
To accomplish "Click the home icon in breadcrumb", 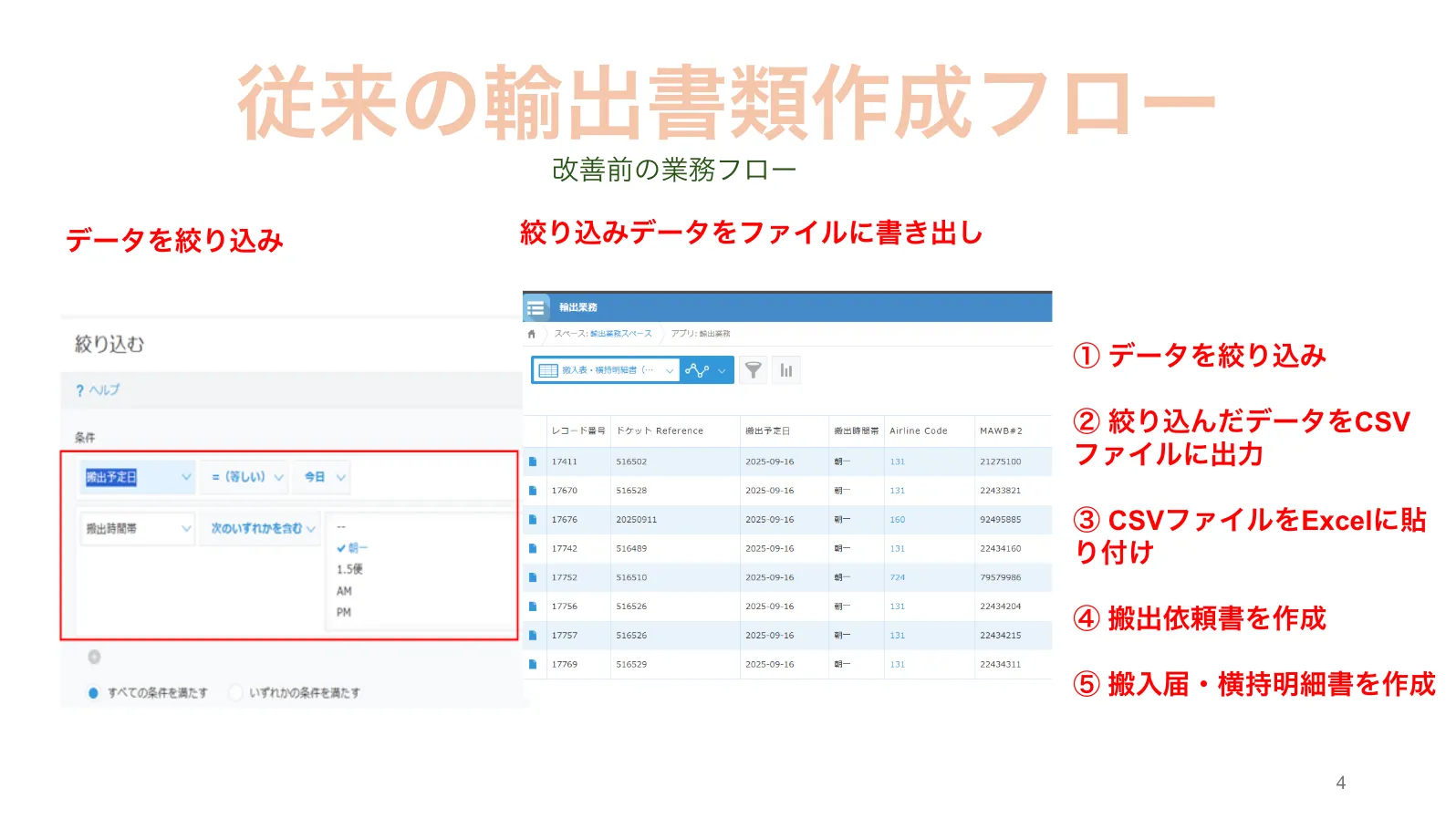I will tap(532, 334).
